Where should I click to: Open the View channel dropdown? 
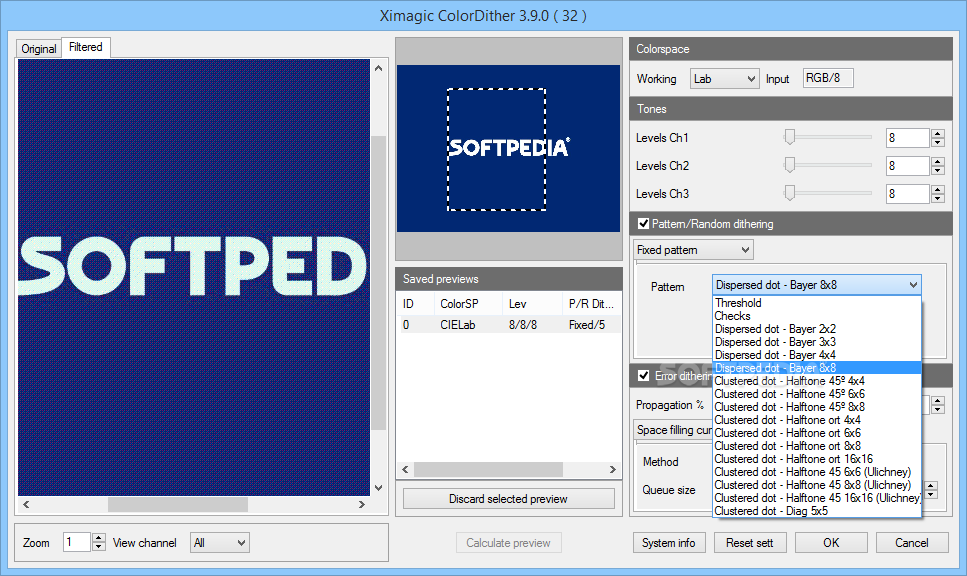220,543
